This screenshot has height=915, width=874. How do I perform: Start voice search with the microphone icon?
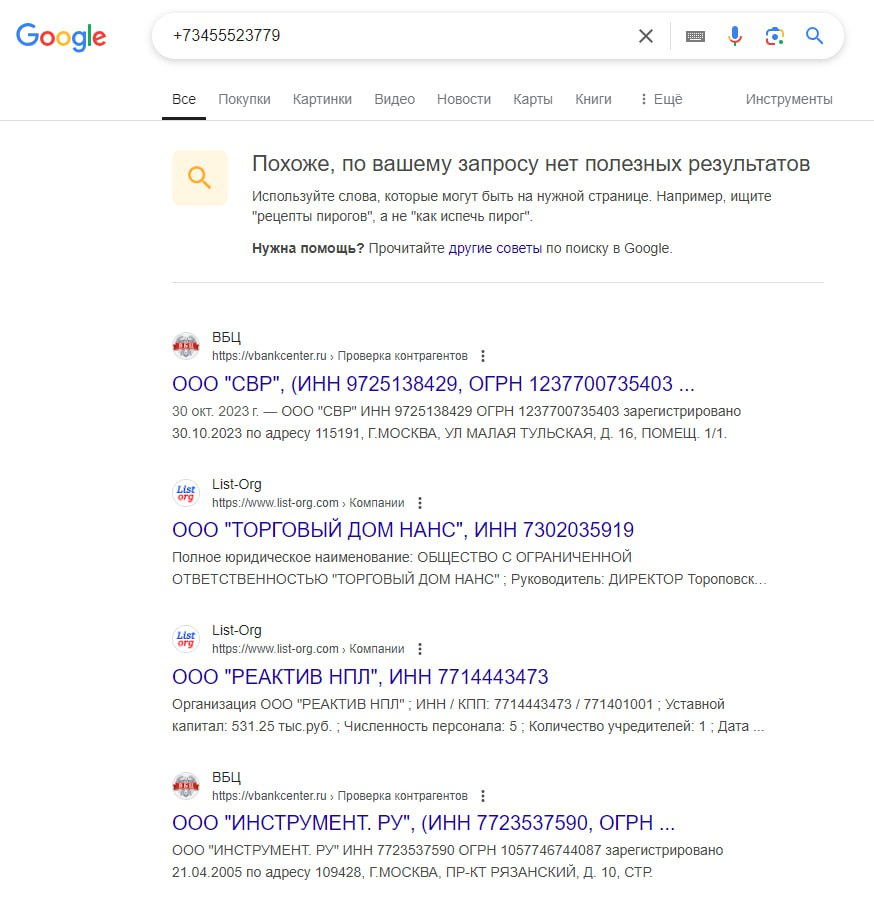point(735,36)
